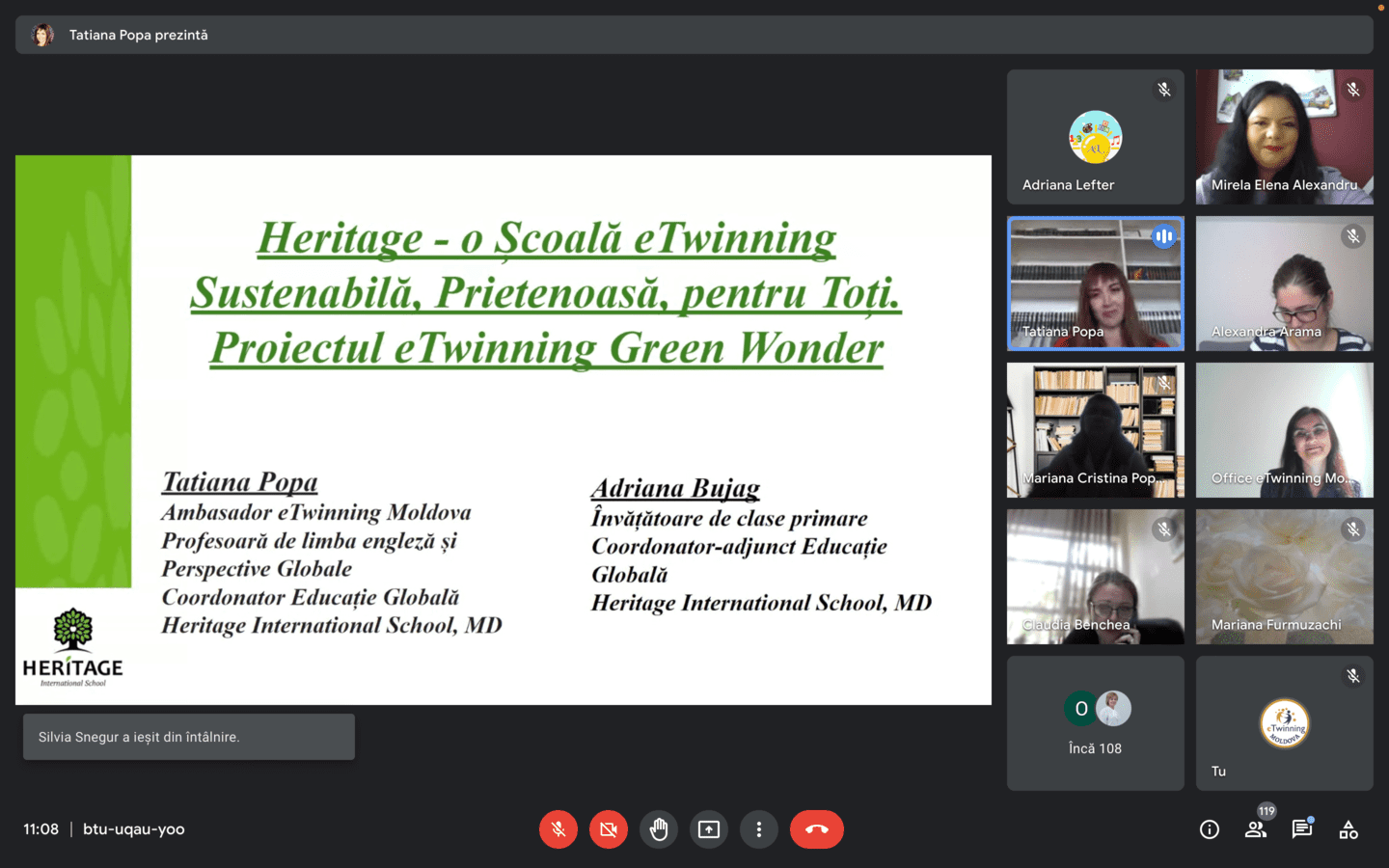Raise hand using the hand icon
This screenshot has height=868, width=1389.
tap(659, 829)
